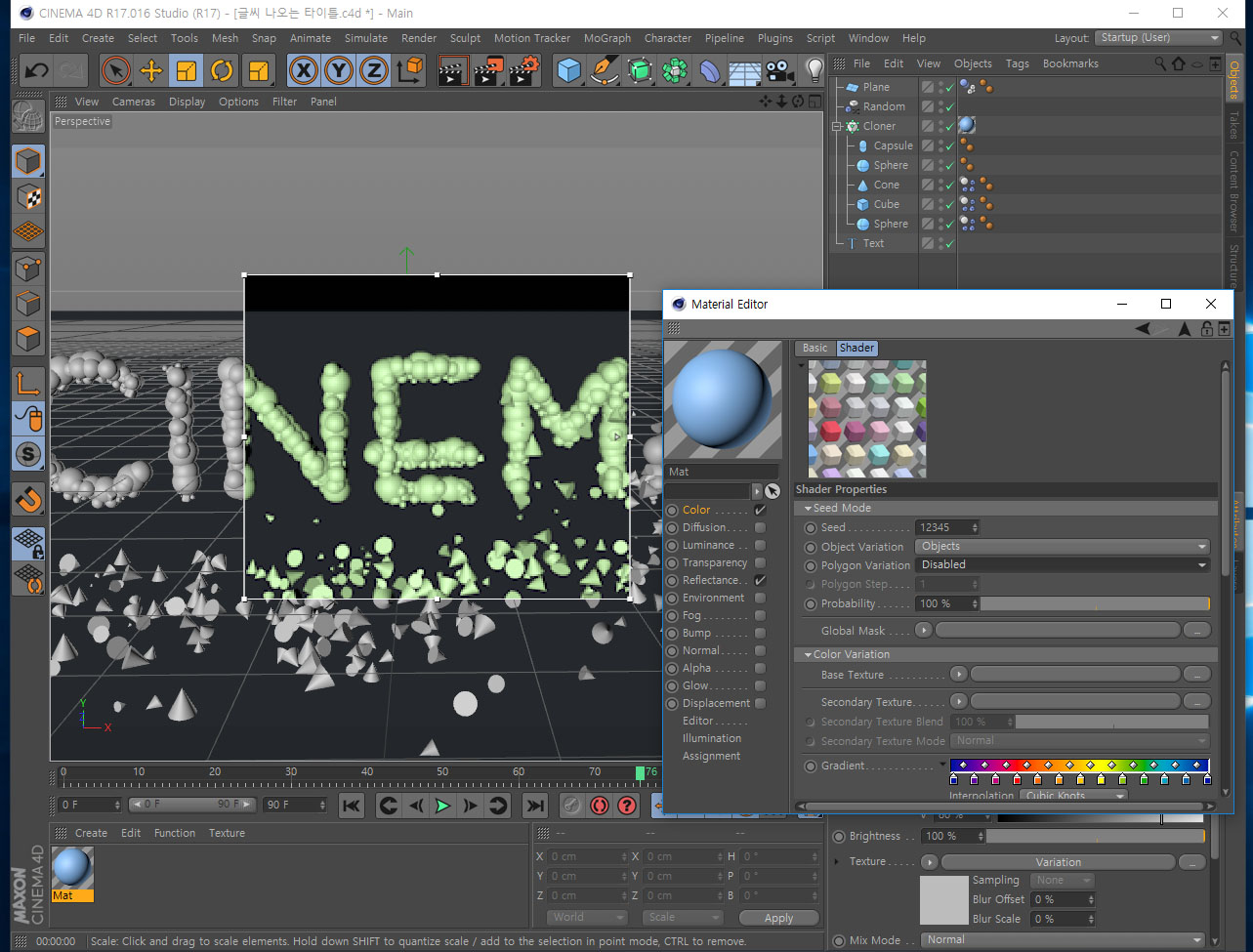Collapse the Seed Mode section

[x=808, y=509]
